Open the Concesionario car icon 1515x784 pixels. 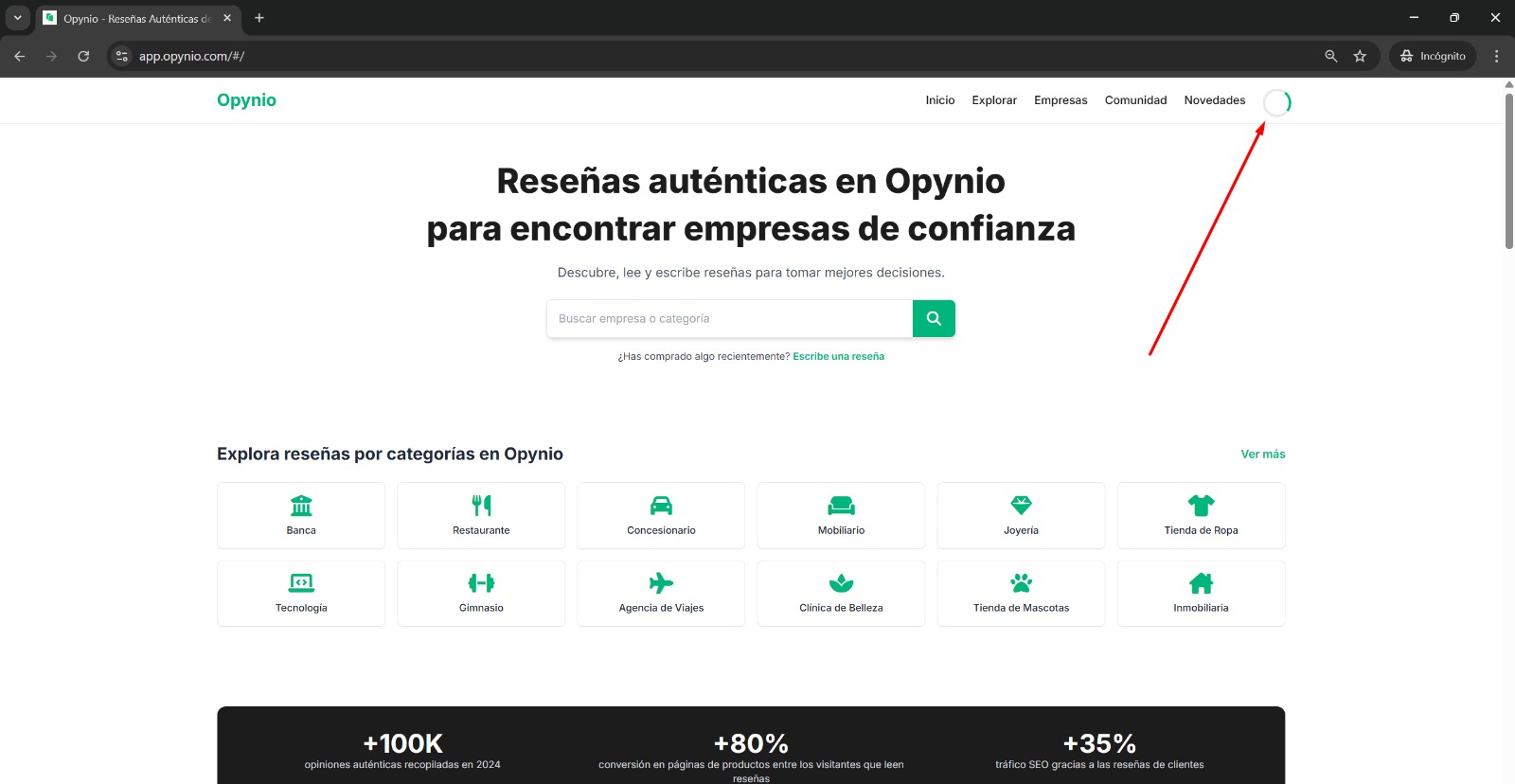pos(661,506)
